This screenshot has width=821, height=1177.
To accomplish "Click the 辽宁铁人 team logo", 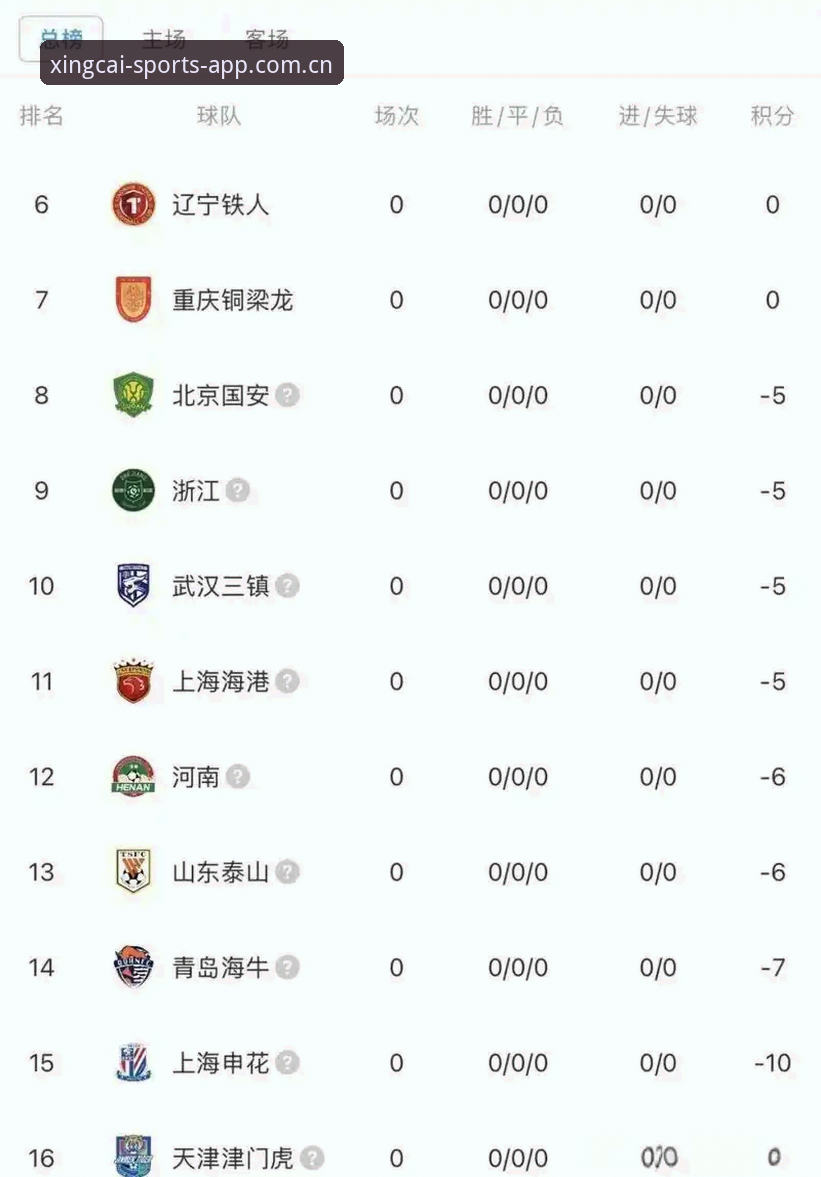I will pyautogui.click(x=134, y=203).
